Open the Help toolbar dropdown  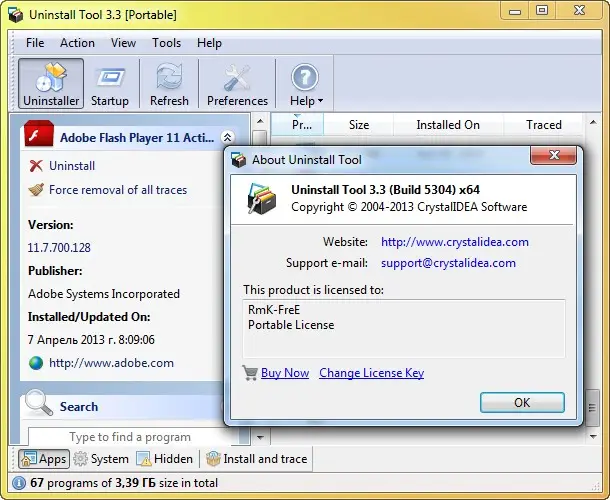point(306,83)
